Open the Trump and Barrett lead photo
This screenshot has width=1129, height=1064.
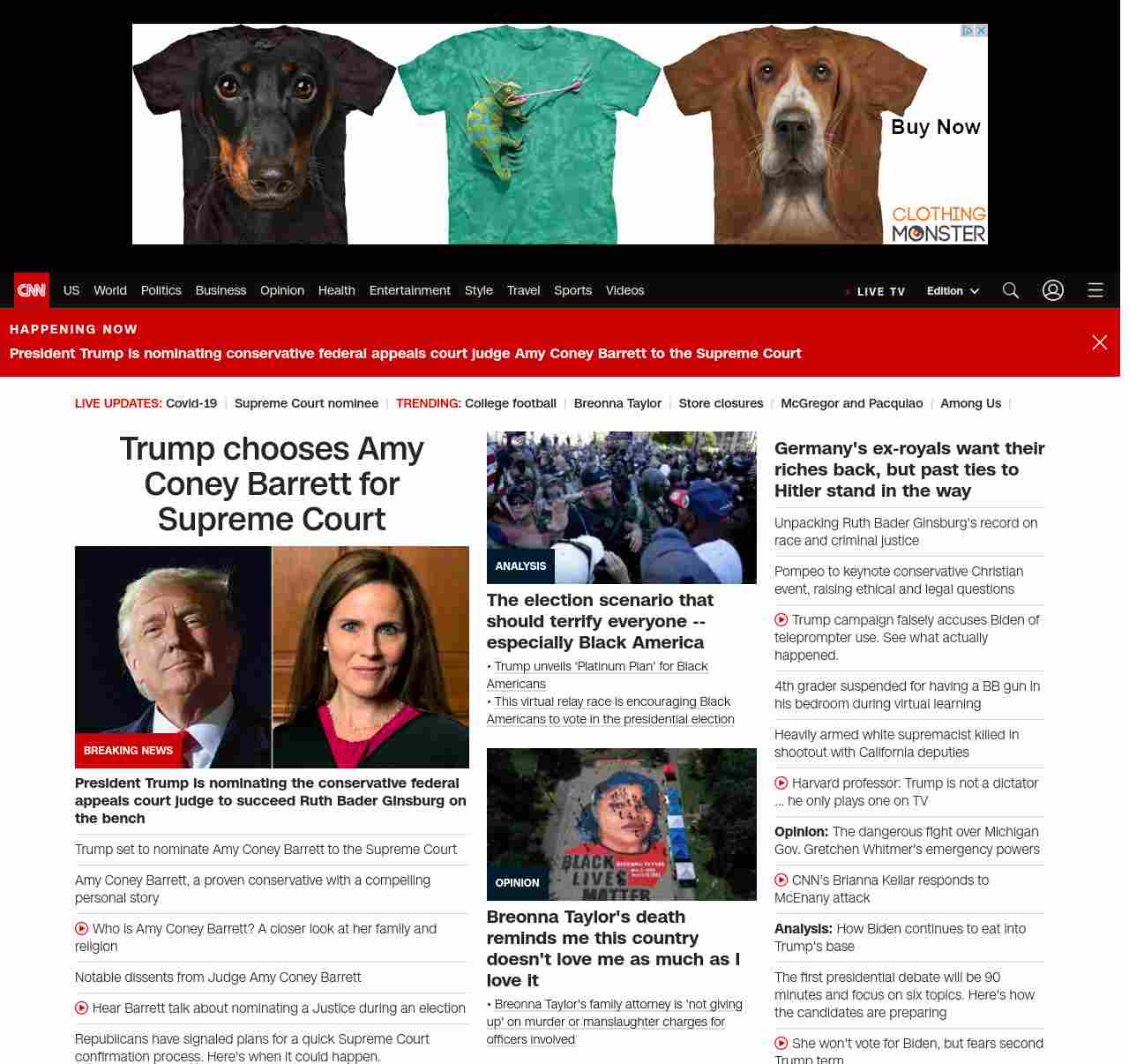272,656
